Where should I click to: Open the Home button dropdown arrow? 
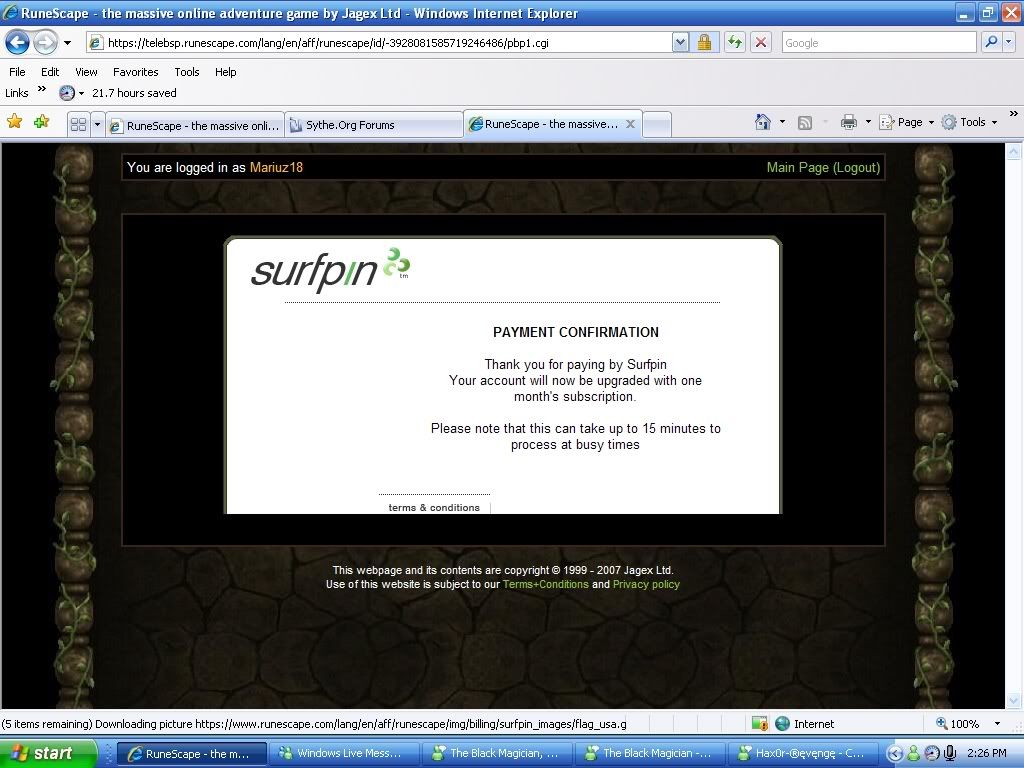point(782,122)
